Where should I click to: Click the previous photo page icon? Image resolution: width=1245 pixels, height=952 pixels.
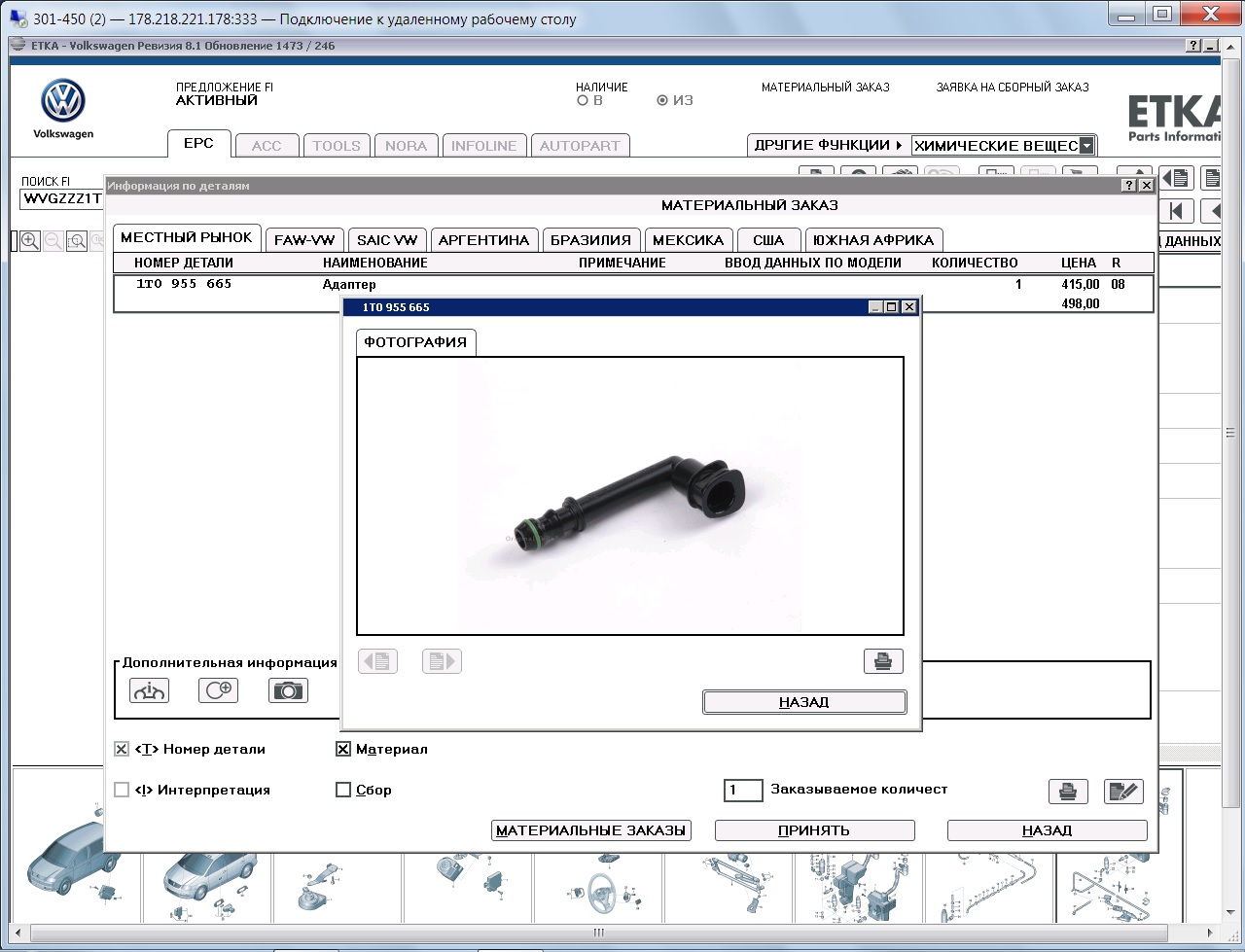[x=377, y=661]
